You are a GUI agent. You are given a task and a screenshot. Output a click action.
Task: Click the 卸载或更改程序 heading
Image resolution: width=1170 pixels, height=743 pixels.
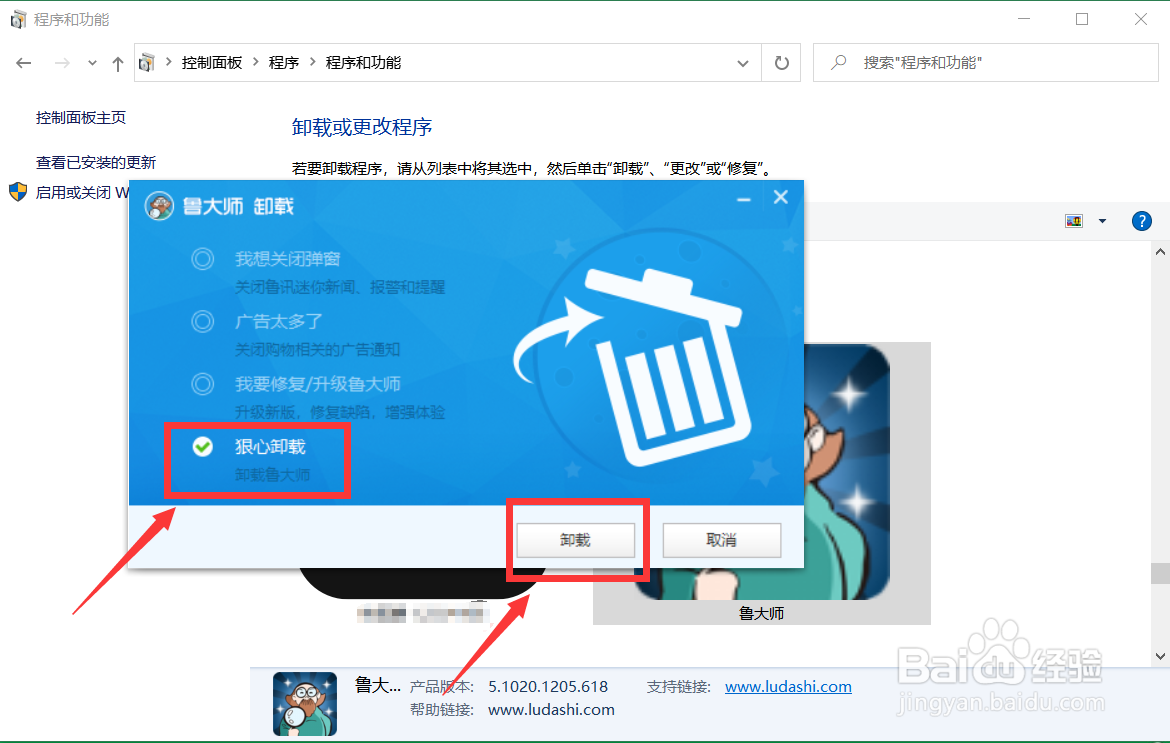(x=362, y=127)
